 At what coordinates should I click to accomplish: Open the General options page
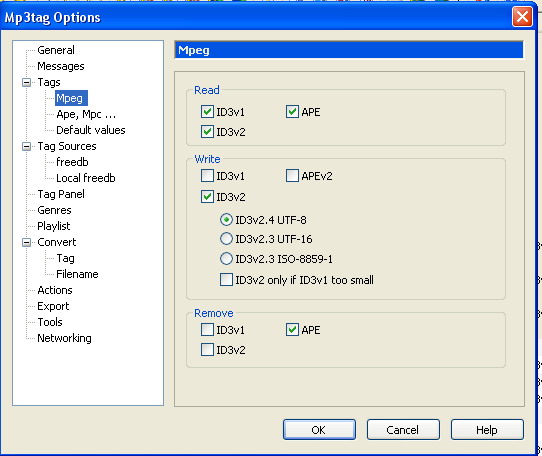pos(56,50)
